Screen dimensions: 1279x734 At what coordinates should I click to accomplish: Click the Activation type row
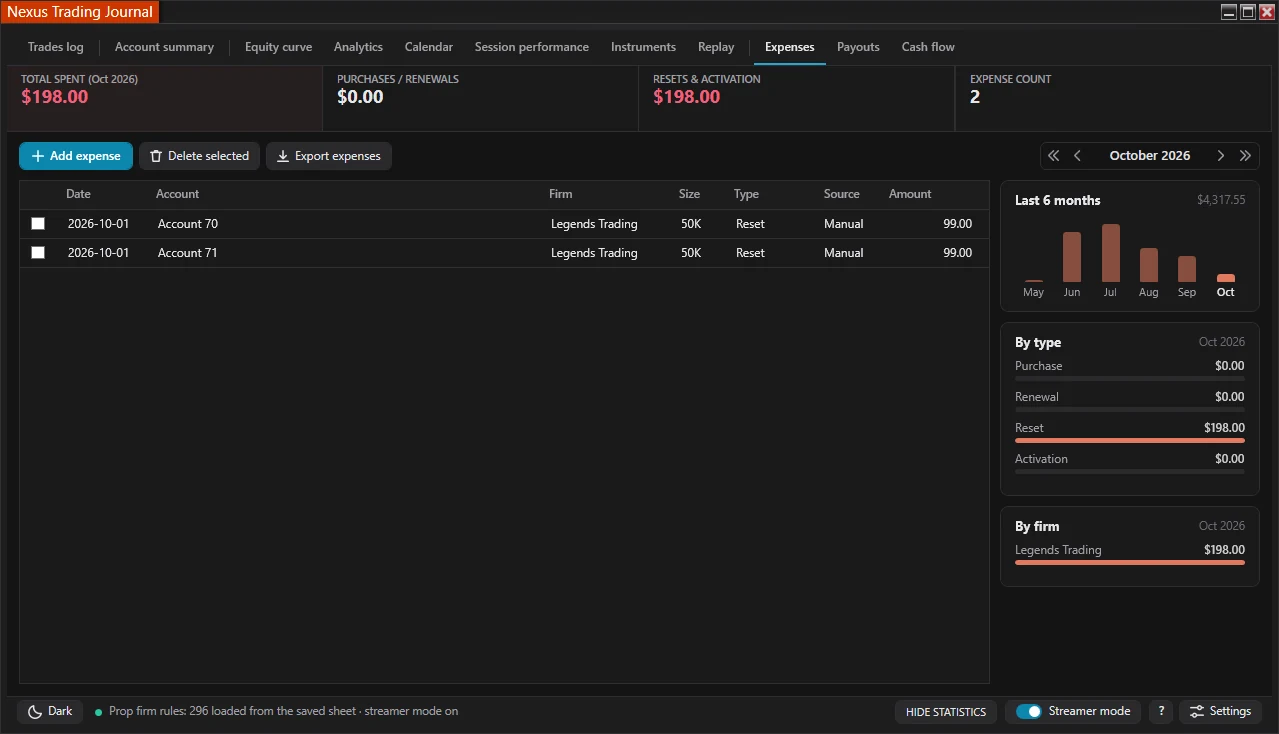point(1130,463)
